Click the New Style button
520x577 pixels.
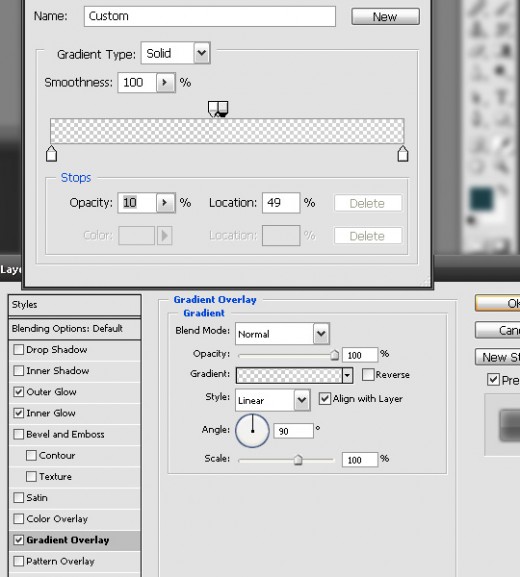pyautogui.click(x=498, y=357)
